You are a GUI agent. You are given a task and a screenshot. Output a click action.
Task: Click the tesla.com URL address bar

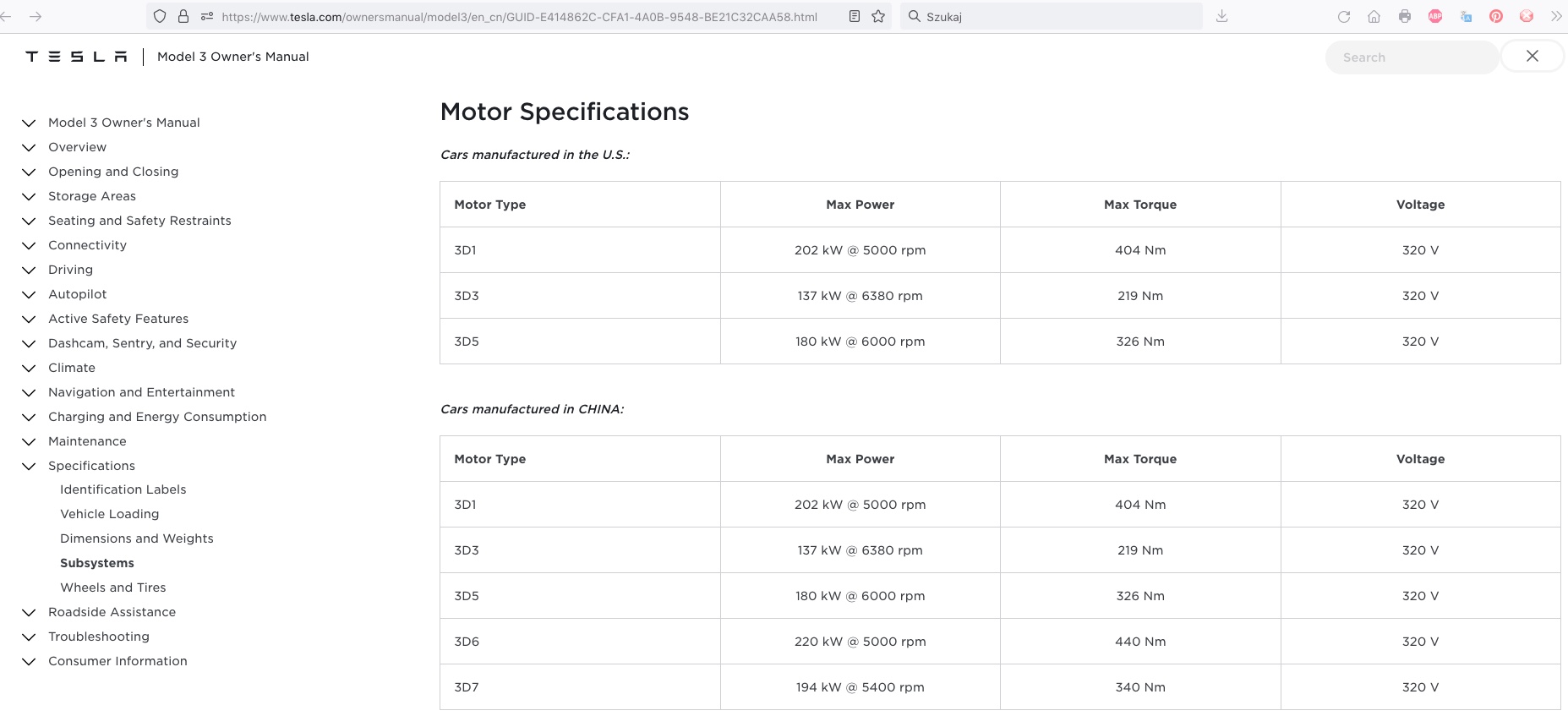[519, 16]
